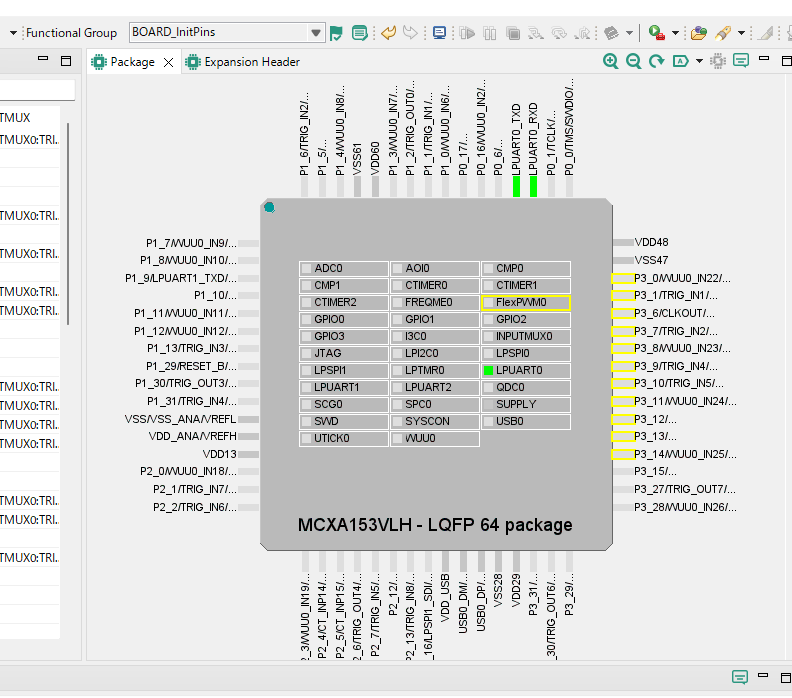
Task: Enable the FlexPWM0 peripheral checkbox
Action: pyautogui.click(x=489, y=302)
